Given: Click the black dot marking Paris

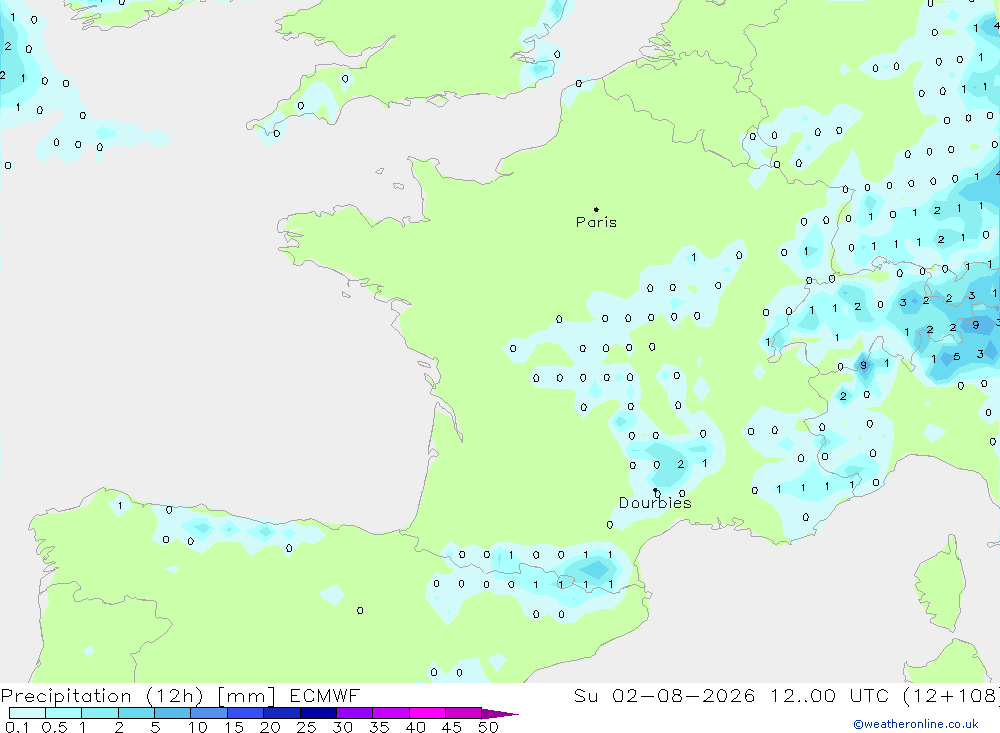Looking at the screenshot, I should pyautogui.click(x=596, y=209).
